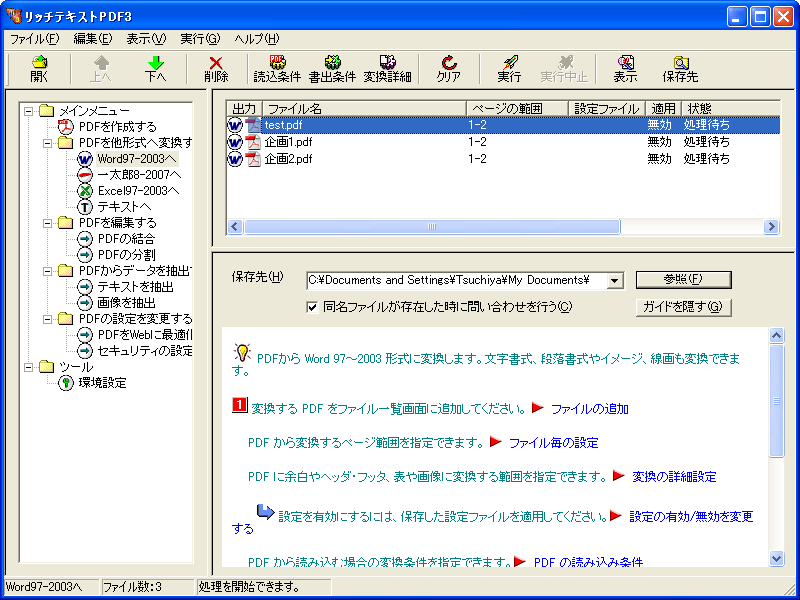The height and width of the screenshot is (600, 800).
Task: Select テキストへ conversion item
Action: [124, 207]
